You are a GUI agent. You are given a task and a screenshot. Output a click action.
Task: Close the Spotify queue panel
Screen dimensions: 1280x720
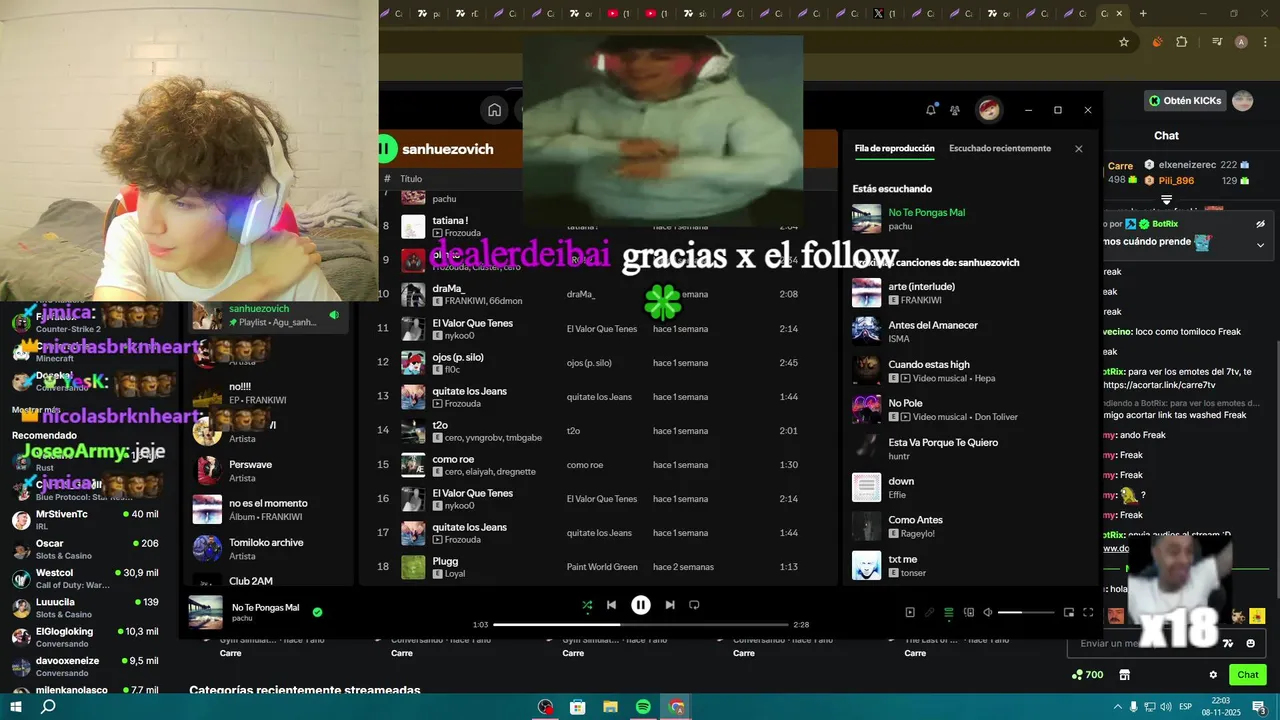1078,149
